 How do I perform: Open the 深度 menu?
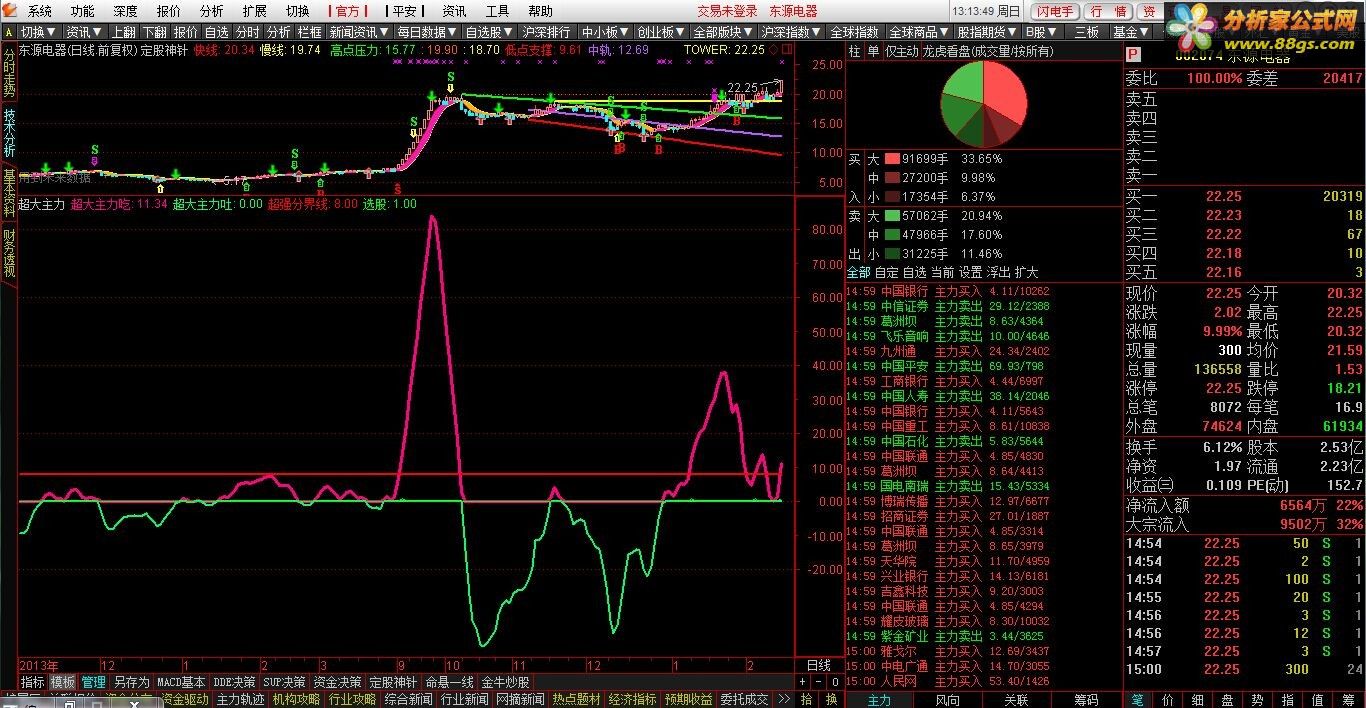click(125, 11)
